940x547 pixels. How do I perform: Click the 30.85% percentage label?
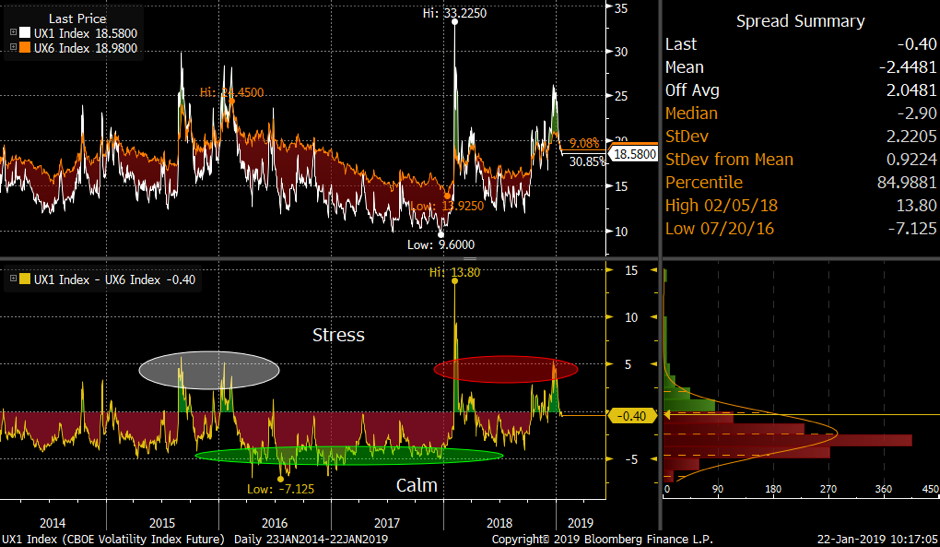tap(587, 161)
